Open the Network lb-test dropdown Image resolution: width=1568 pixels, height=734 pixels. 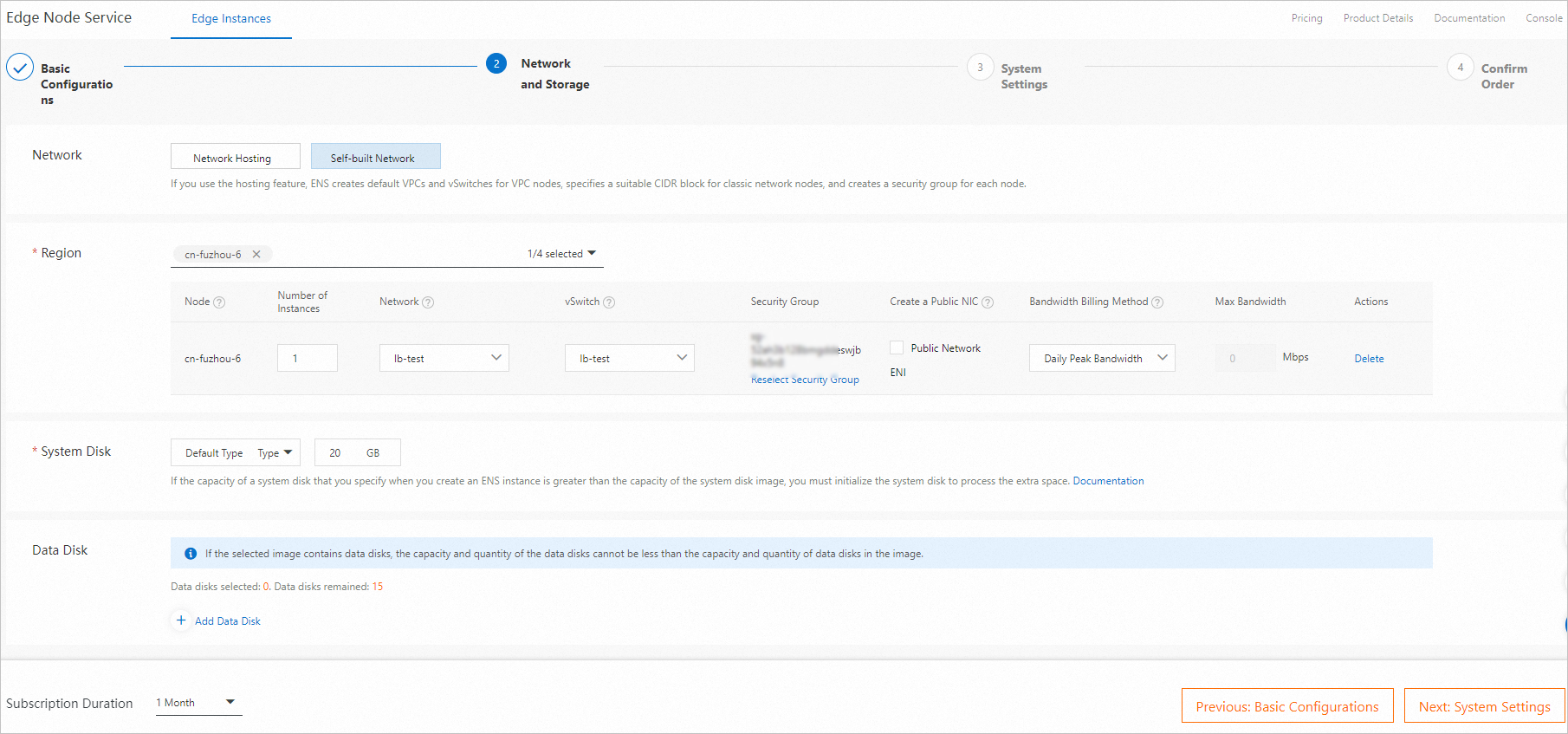(444, 358)
